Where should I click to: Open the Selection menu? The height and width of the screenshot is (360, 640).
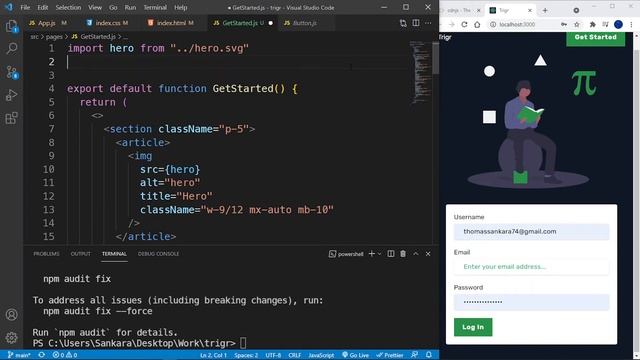[x=68, y=7]
